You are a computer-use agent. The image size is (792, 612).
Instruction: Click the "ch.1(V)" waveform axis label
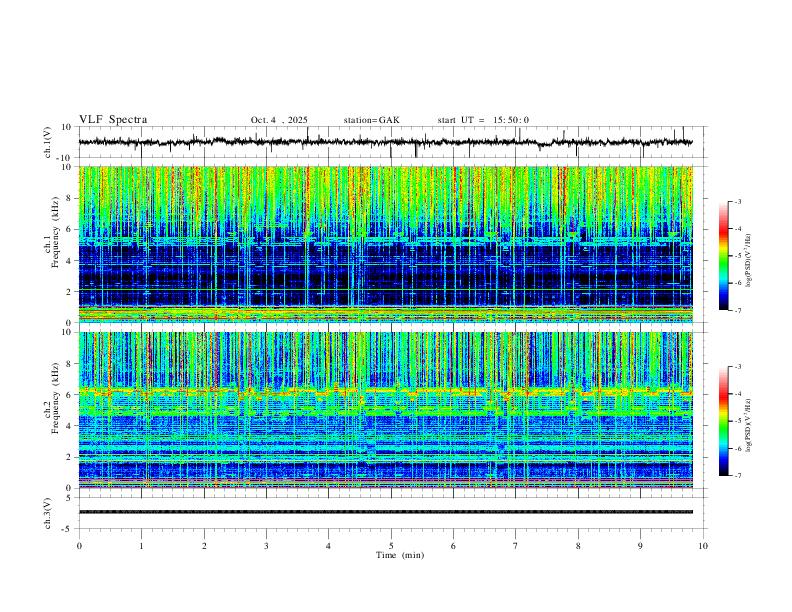tap(48, 142)
